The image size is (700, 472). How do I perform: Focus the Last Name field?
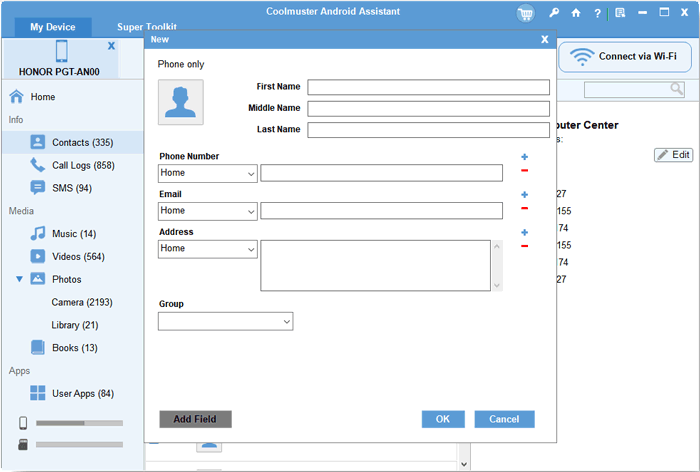428,130
